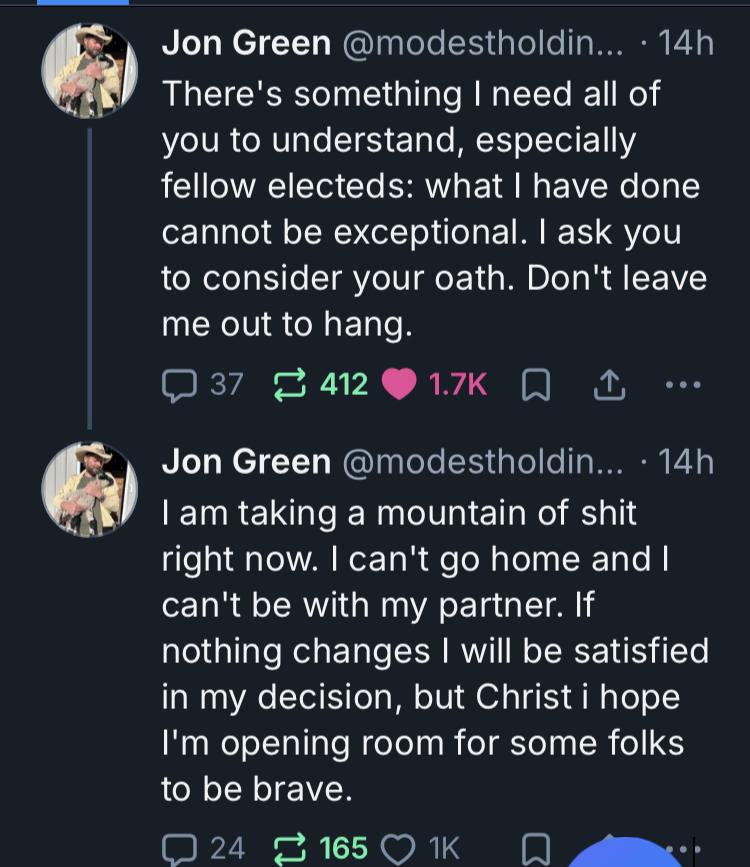Open Jon Green name on 'be brave' tweet

[x=246, y=461]
